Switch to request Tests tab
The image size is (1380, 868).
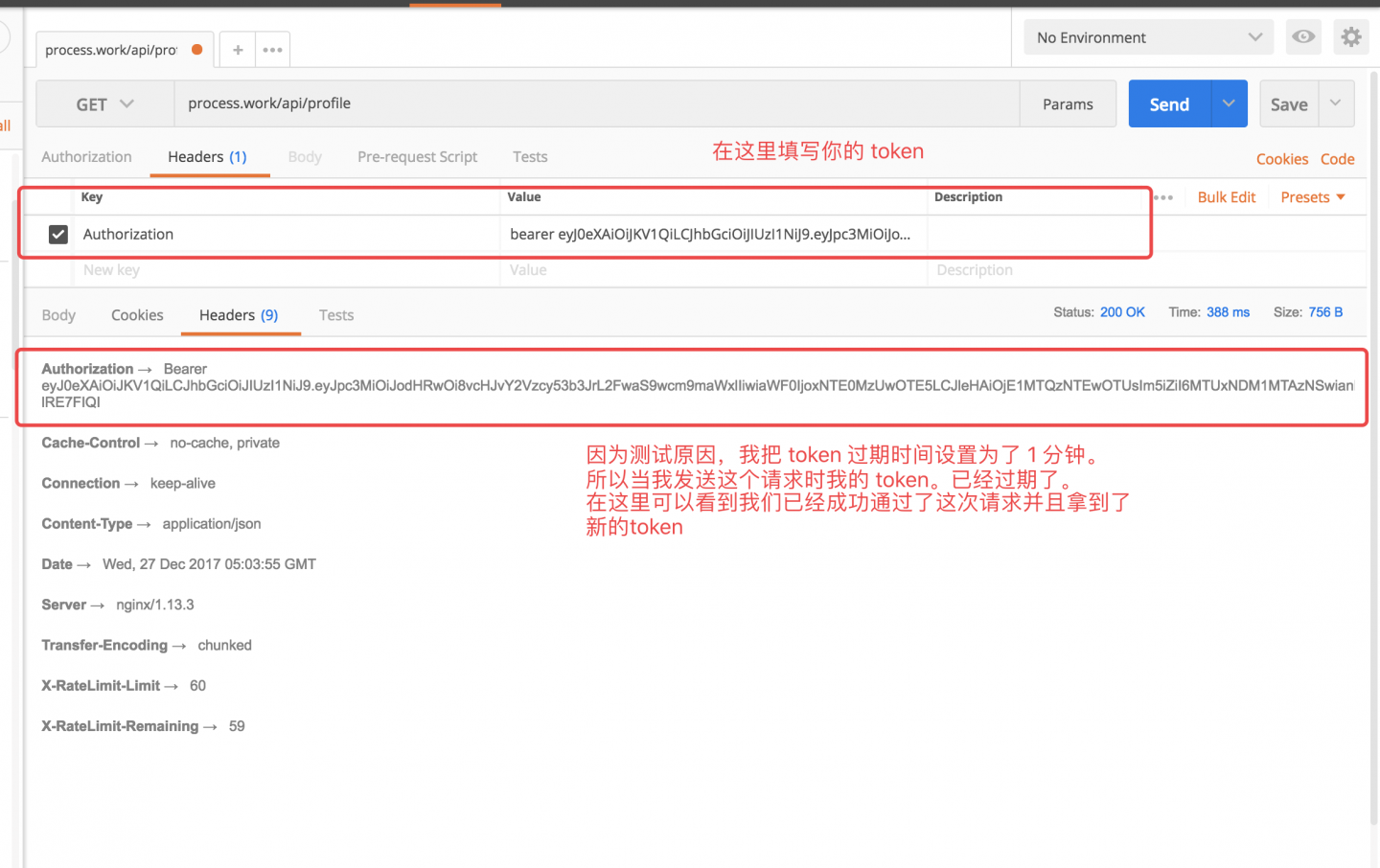pyautogui.click(x=530, y=157)
